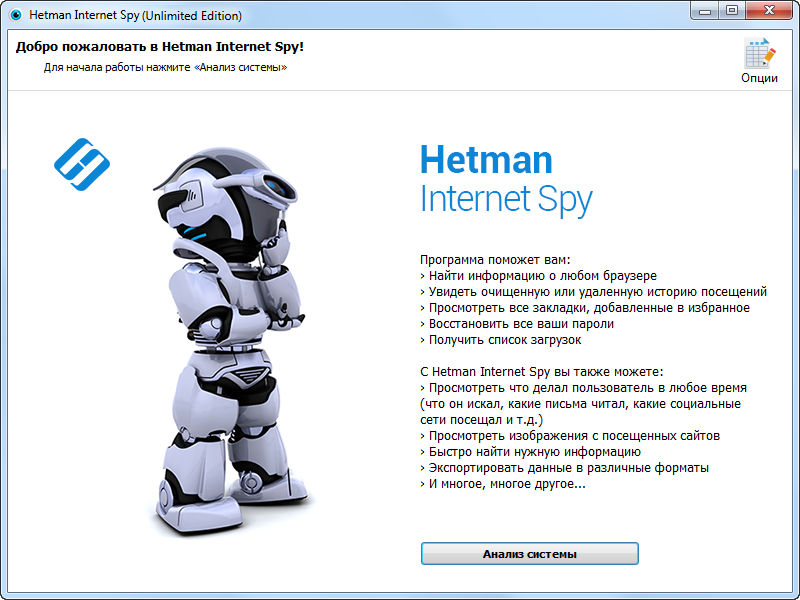Click the window title "Hetman Internet Spy (Unlimited Edition)"
Viewport: 800px width, 600px height.
coord(135,16)
